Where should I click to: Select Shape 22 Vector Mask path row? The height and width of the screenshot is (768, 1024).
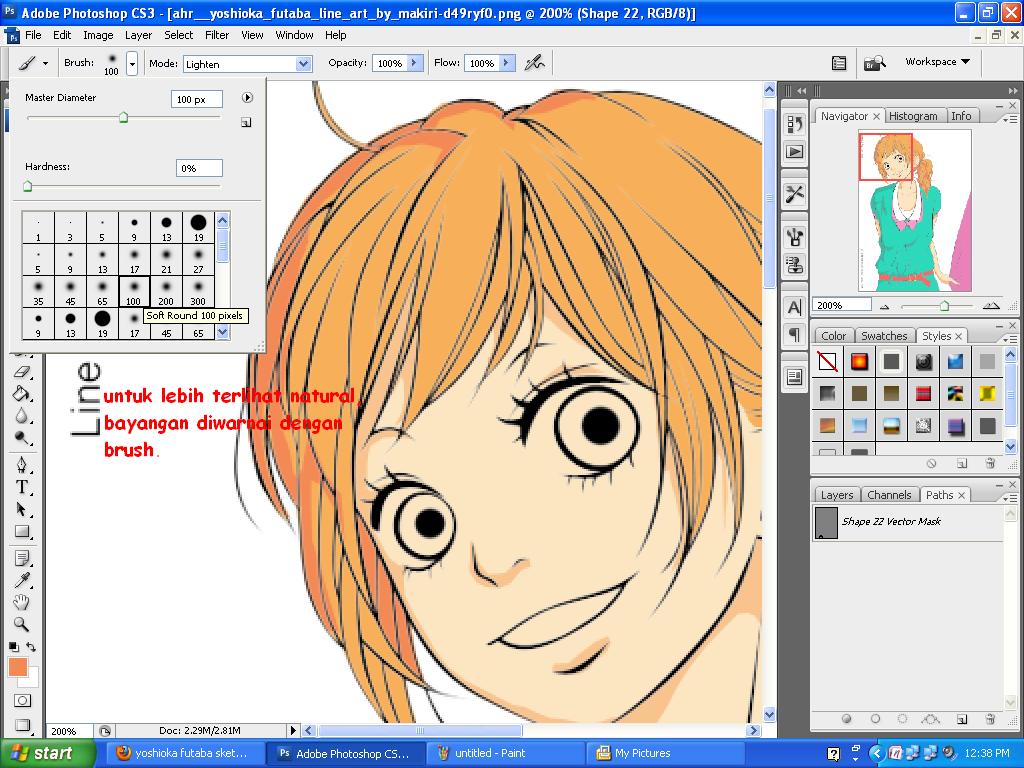908,522
